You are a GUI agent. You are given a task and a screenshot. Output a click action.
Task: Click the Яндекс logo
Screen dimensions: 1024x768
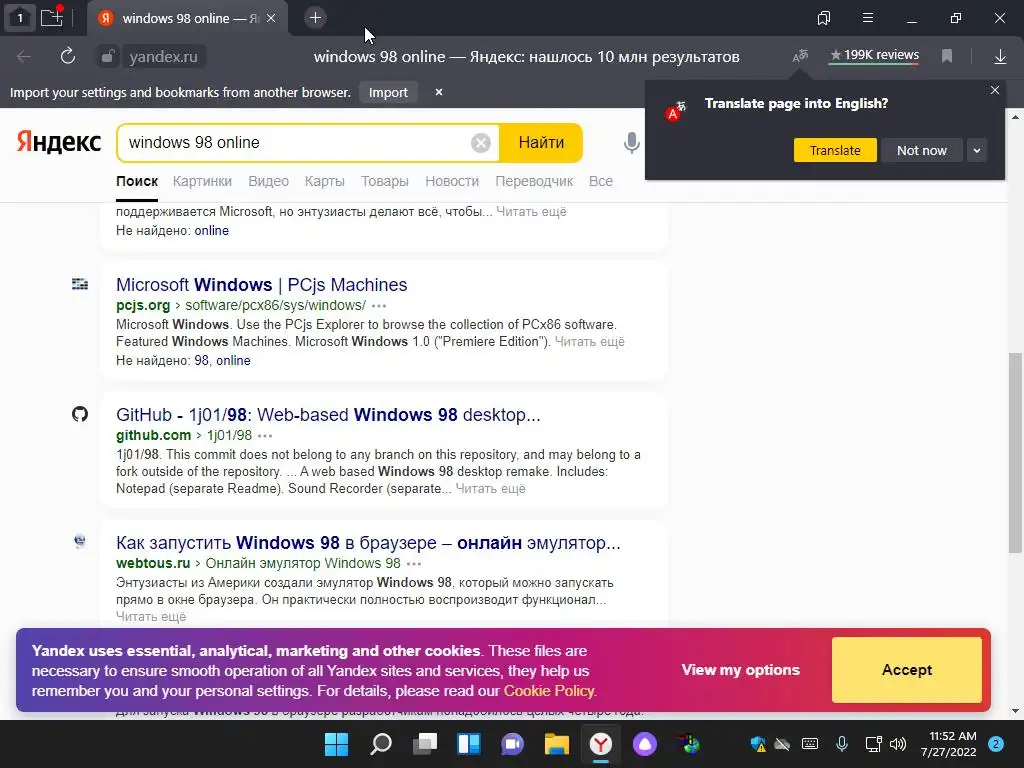[59, 142]
